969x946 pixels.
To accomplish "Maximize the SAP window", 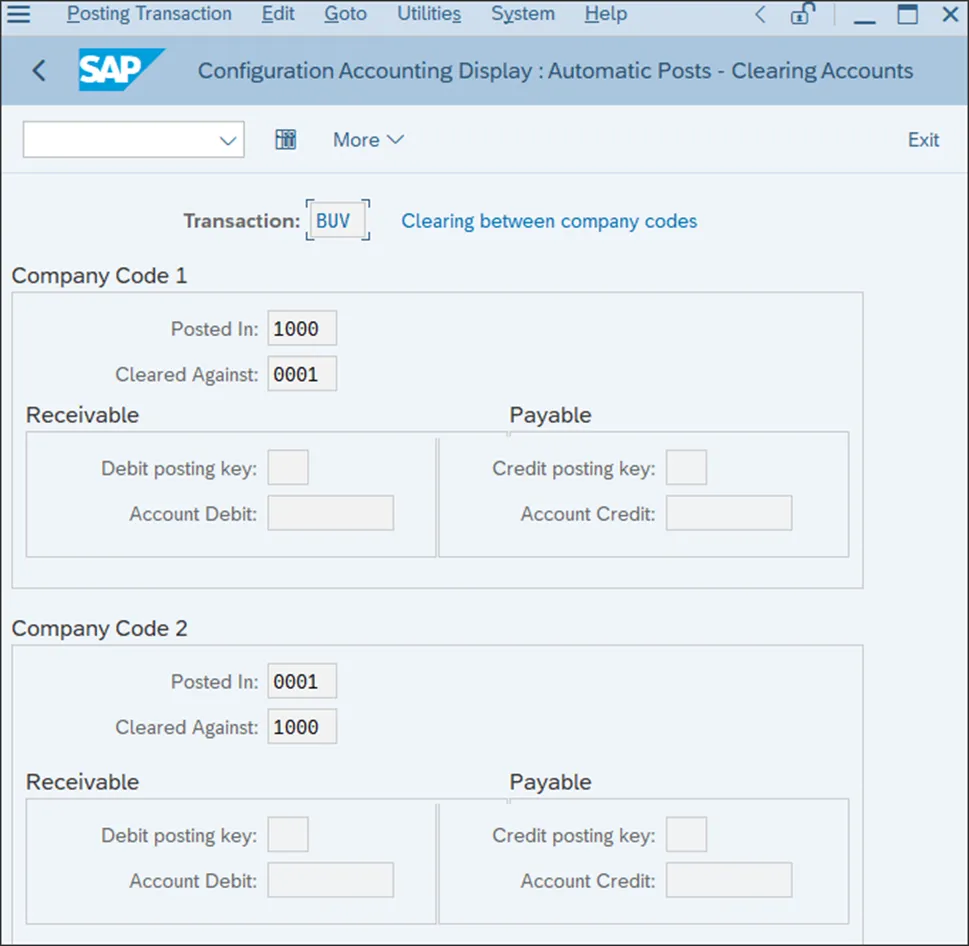I will pyautogui.click(x=907, y=15).
